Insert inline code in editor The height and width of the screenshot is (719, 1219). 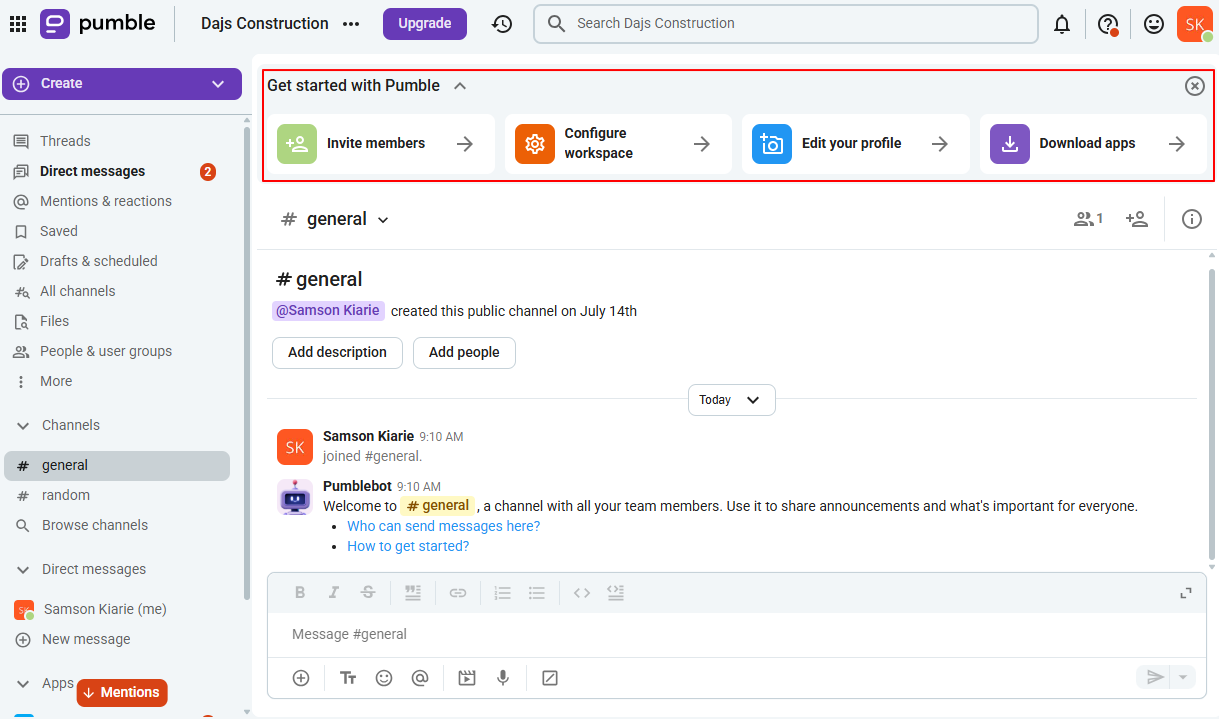pyautogui.click(x=582, y=593)
